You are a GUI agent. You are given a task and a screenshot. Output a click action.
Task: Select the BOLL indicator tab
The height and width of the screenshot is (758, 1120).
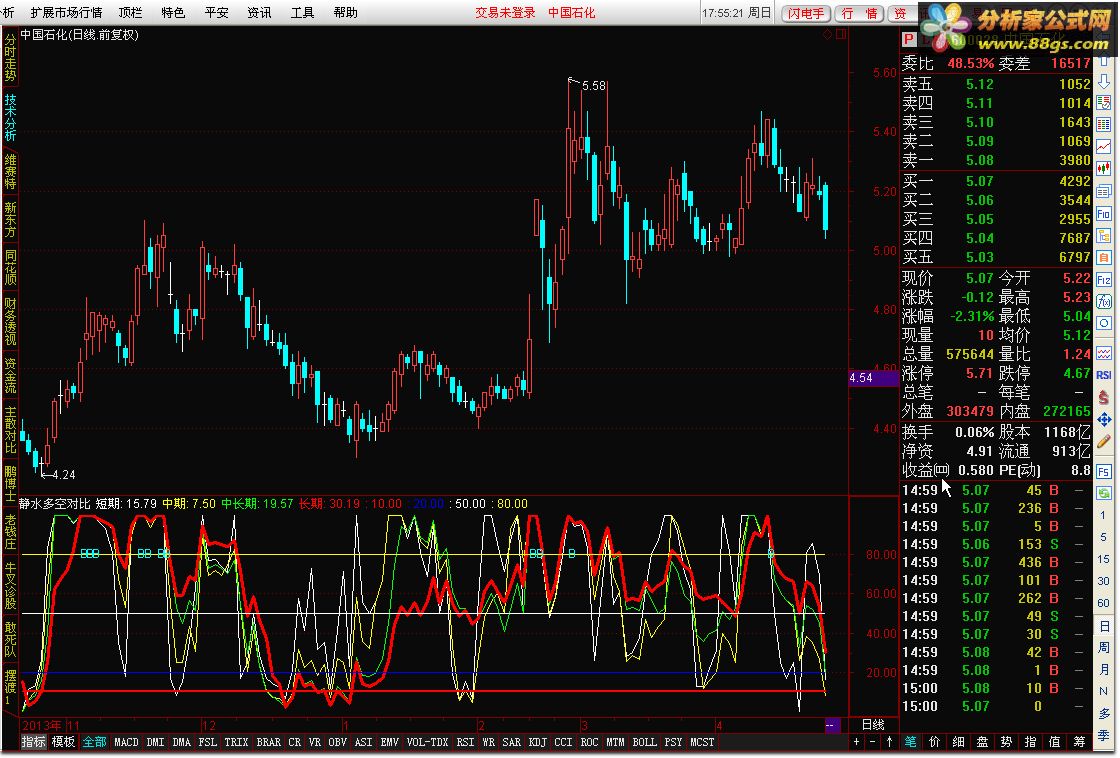644,742
